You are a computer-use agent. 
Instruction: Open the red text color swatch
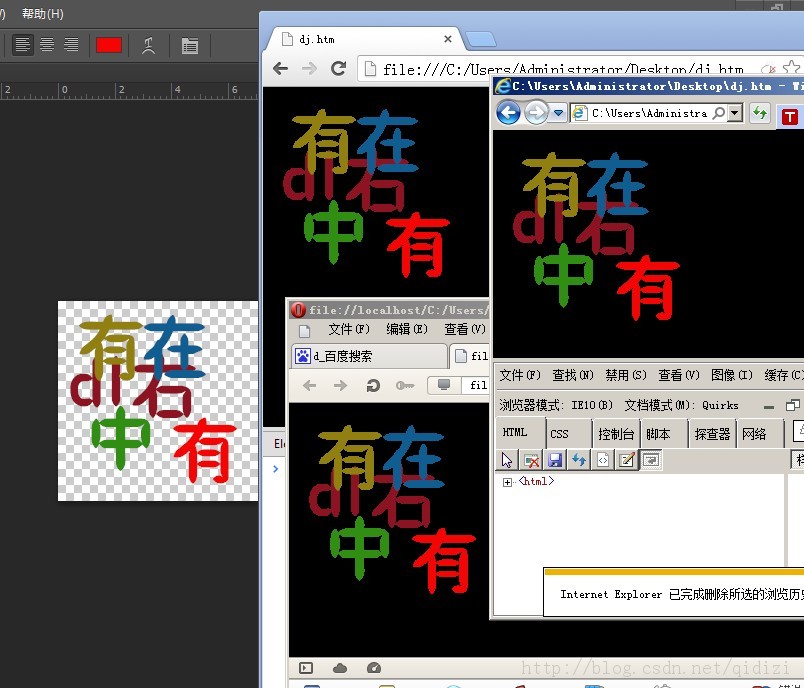pyautogui.click(x=109, y=45)
